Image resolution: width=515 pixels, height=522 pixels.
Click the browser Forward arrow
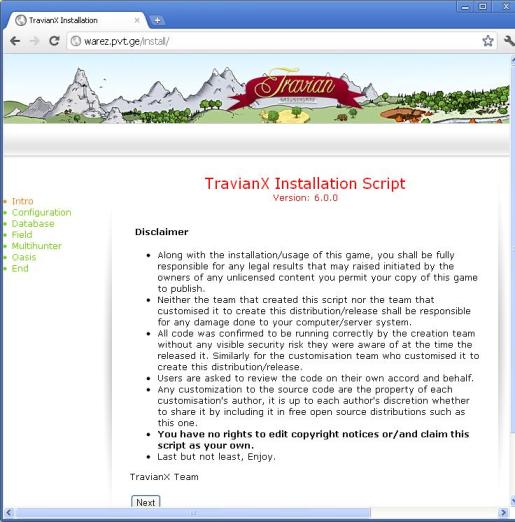(x=34, y=41)
